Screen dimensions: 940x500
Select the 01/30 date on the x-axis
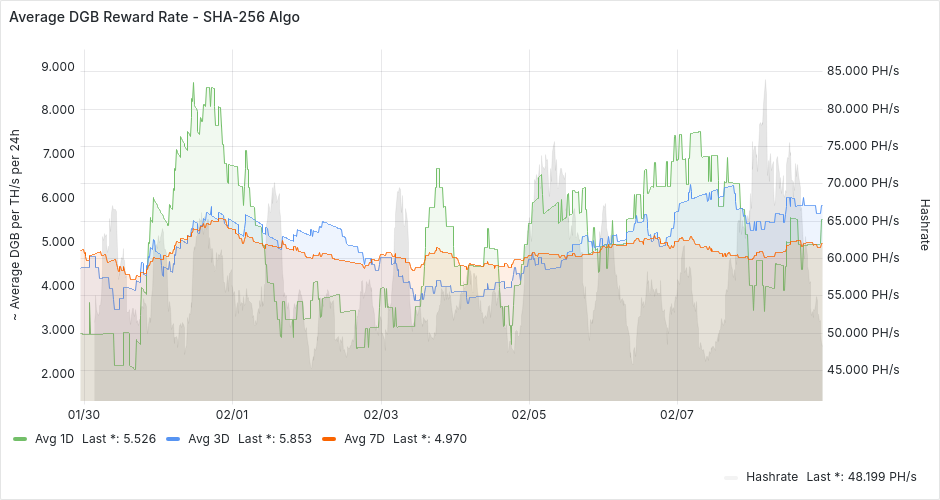click(x=83, y=414)
